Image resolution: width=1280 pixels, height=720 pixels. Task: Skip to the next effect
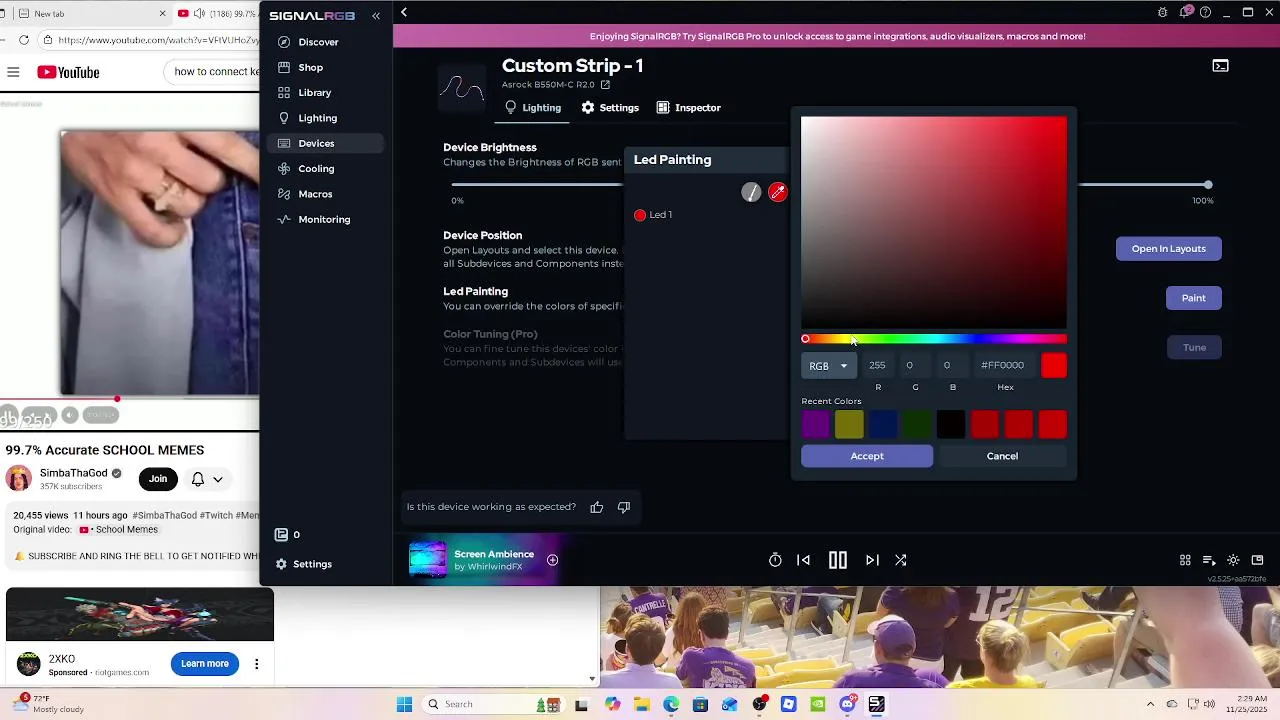point(872,560)
